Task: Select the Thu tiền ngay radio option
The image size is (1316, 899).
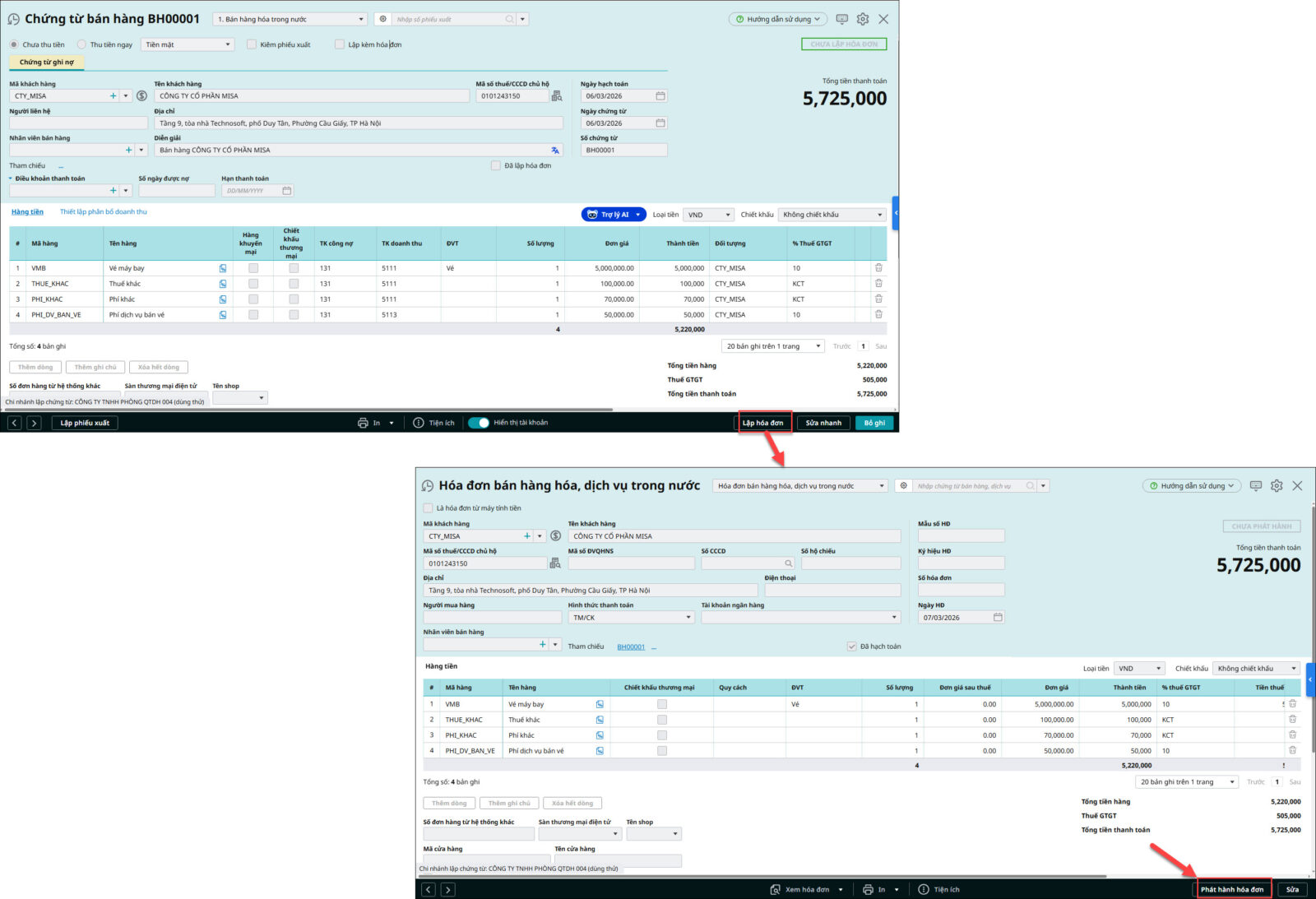Action: [81, 44]
